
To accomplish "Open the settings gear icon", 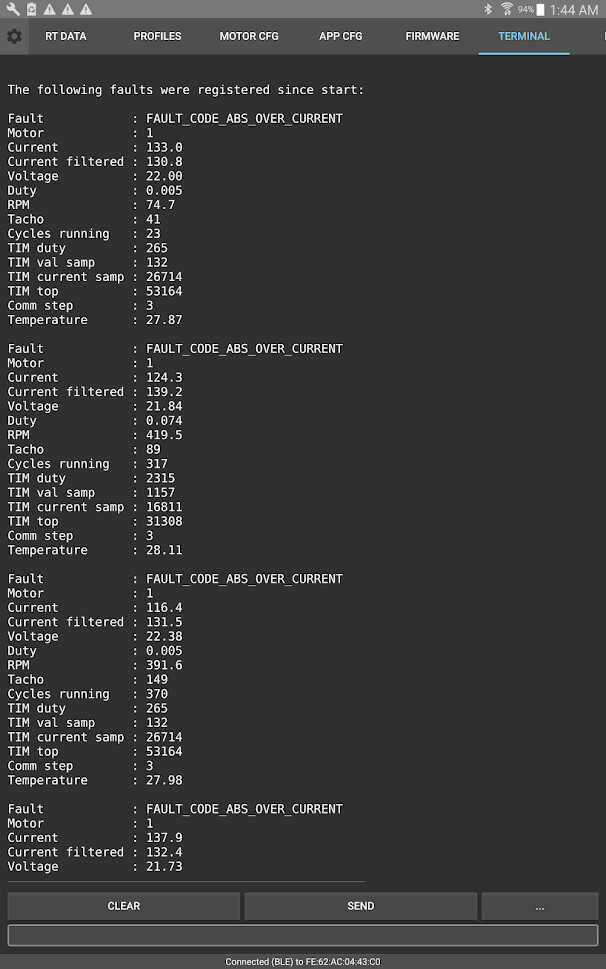I will 14,36.
